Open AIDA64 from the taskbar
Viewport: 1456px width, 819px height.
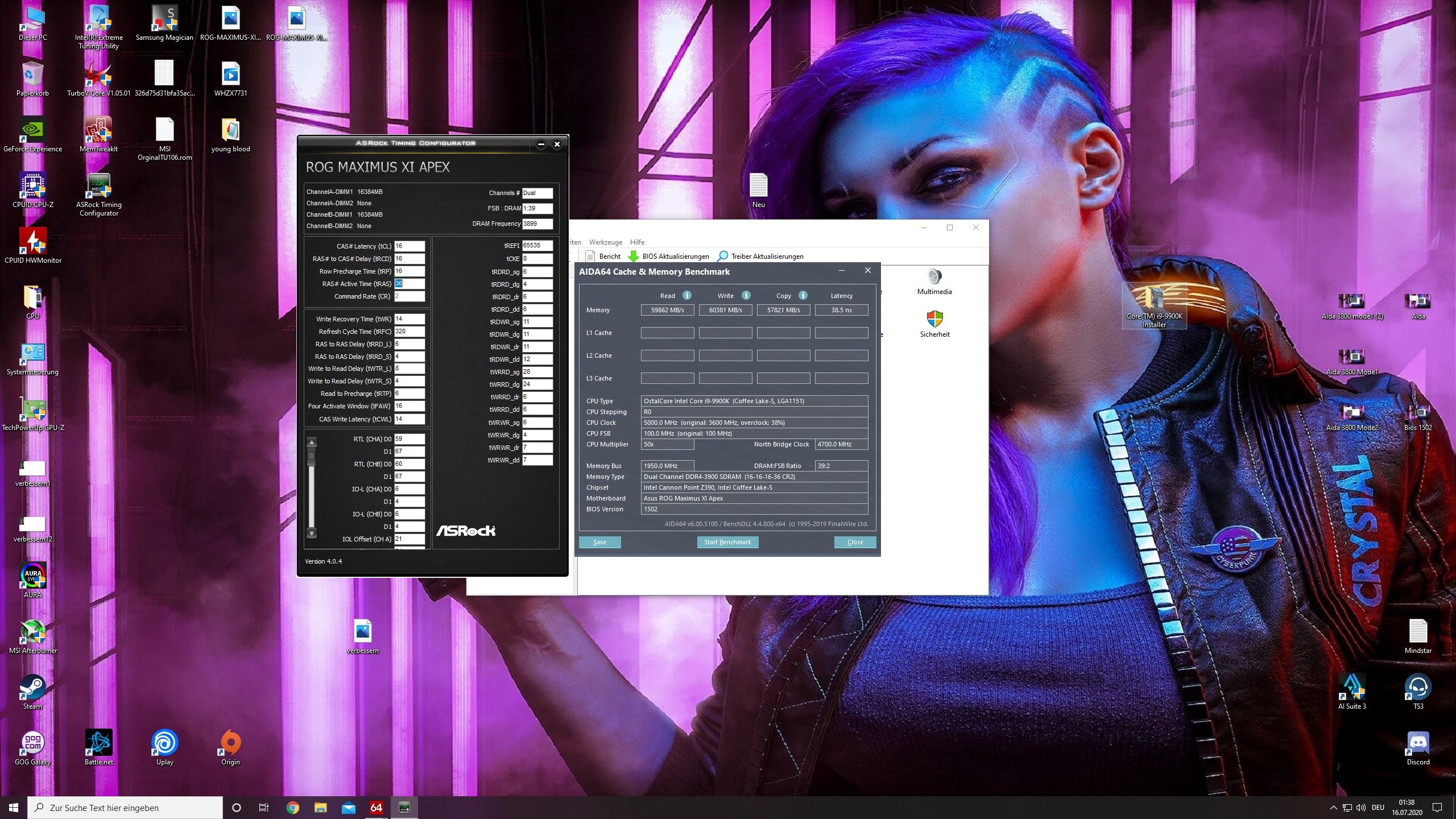376,808
